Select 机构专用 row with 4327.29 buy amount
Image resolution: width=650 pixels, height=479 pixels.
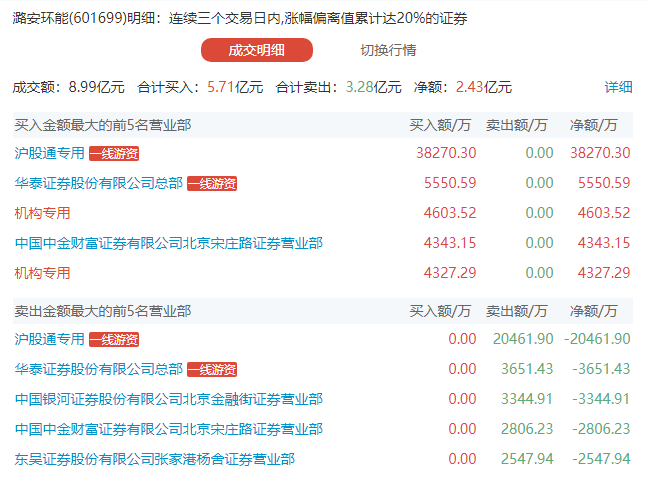click(43, 273)
